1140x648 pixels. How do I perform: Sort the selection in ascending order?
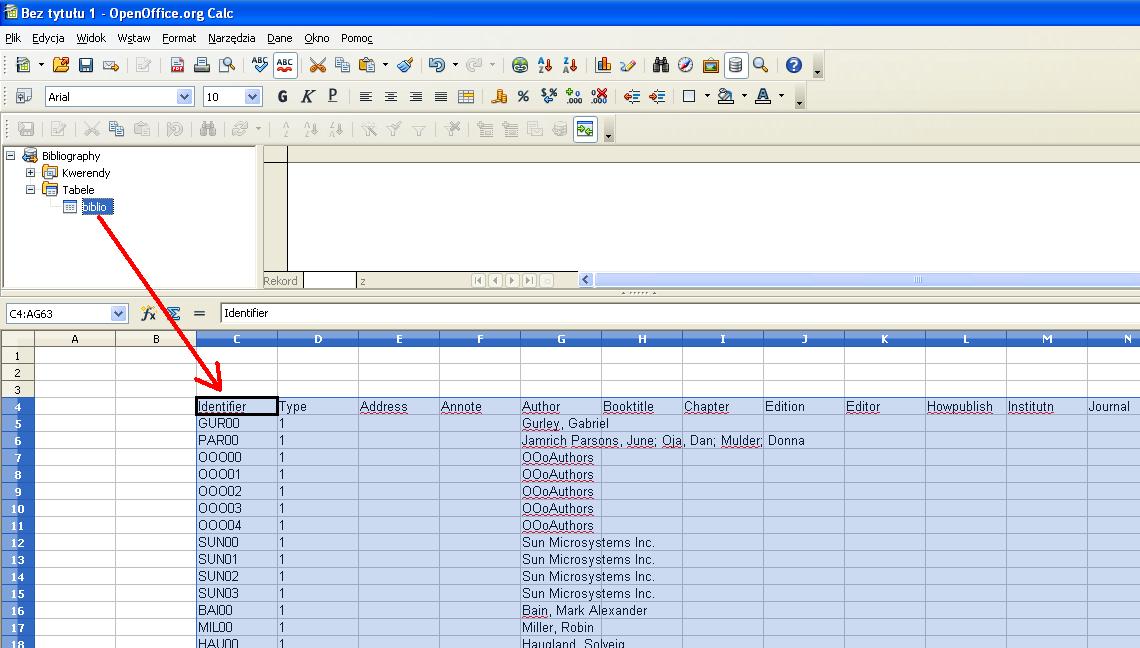(x=545, y=65)
